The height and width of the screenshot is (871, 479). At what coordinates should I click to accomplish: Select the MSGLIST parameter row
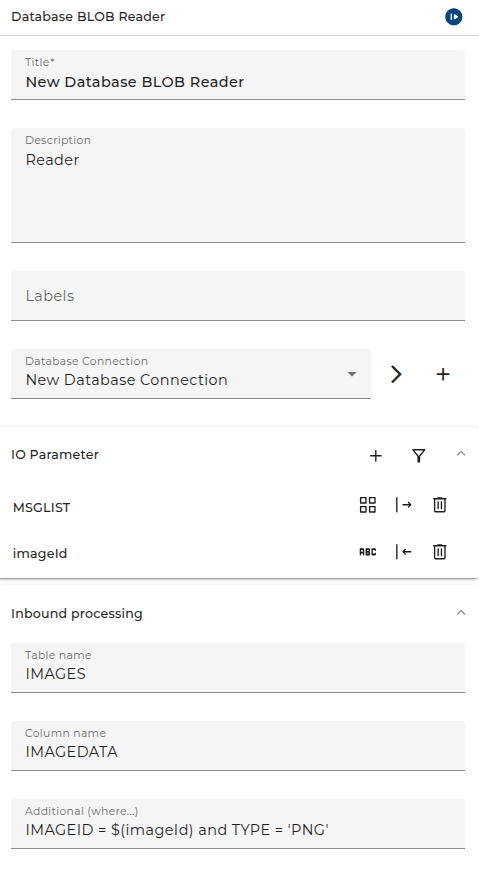[239, 507]
